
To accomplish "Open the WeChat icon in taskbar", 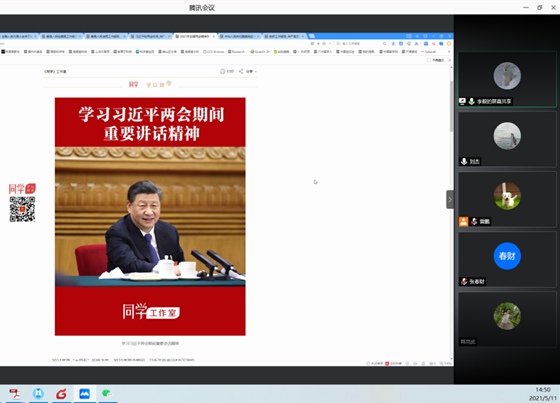I will (x=107, y=394).
